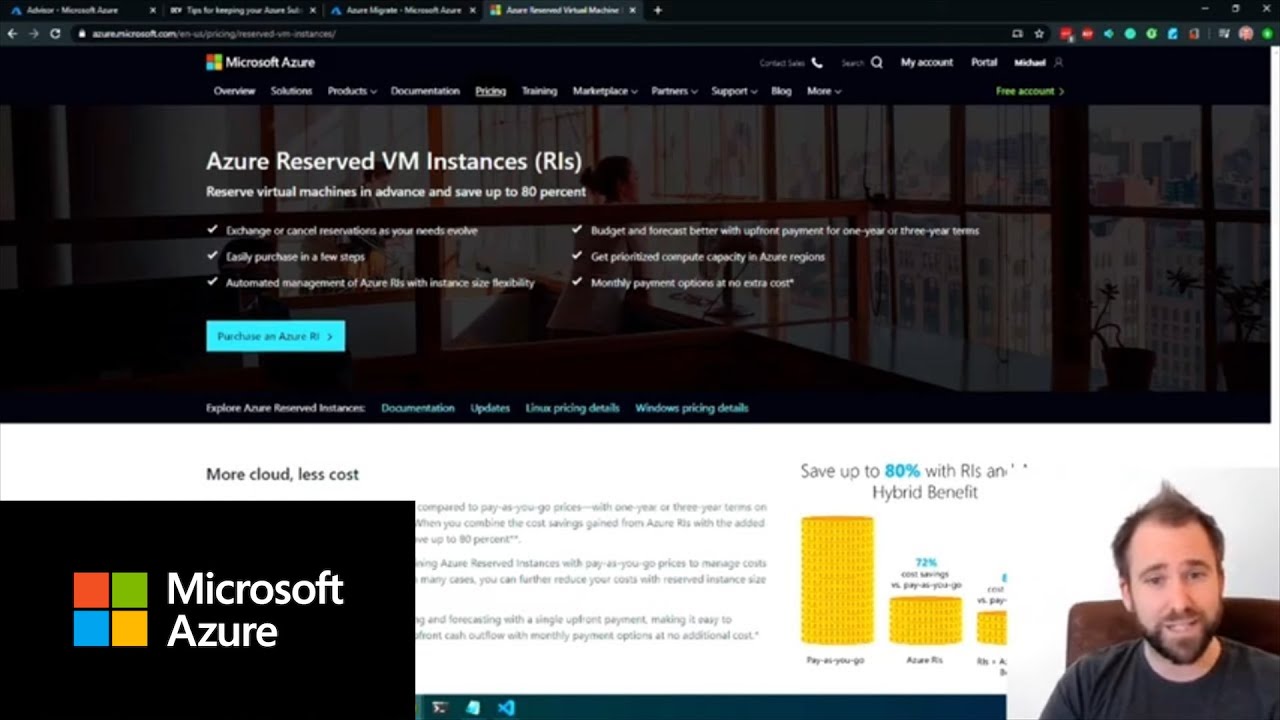Click the first red extension icon
This screenshot has height=720, width=1280.
tap(1066, 33)
